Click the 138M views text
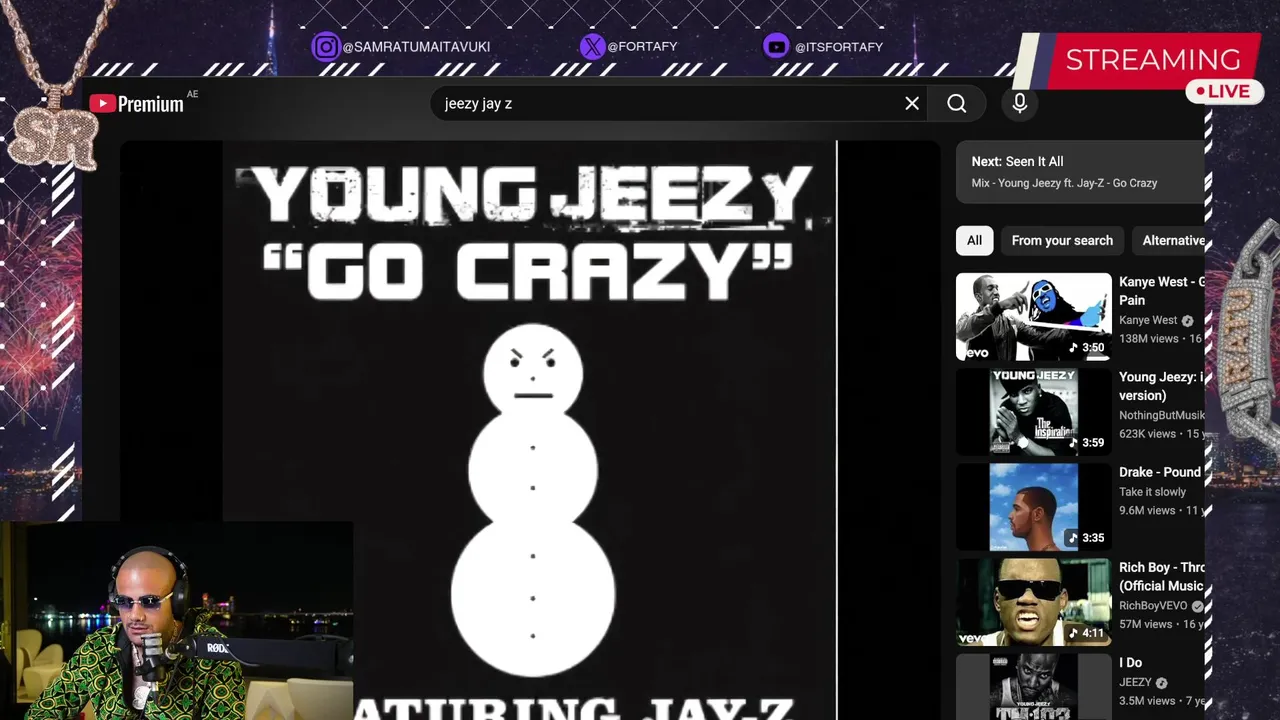This screenshot has height=720, width=1280. pos(1149,339)
